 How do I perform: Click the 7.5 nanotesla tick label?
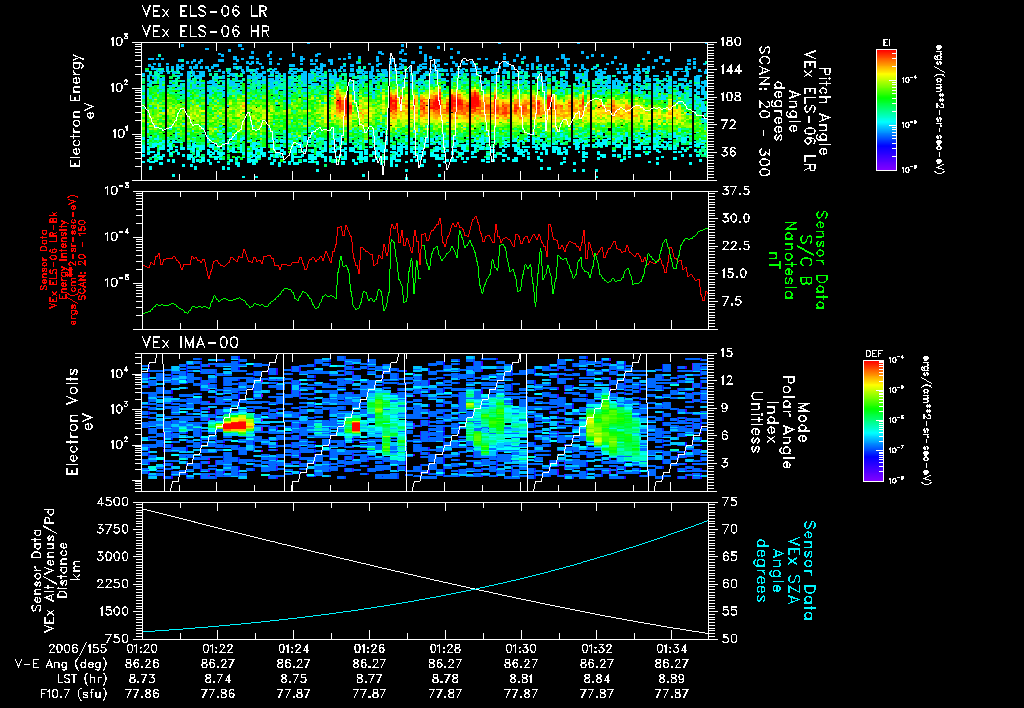click(x=730, y=301)
